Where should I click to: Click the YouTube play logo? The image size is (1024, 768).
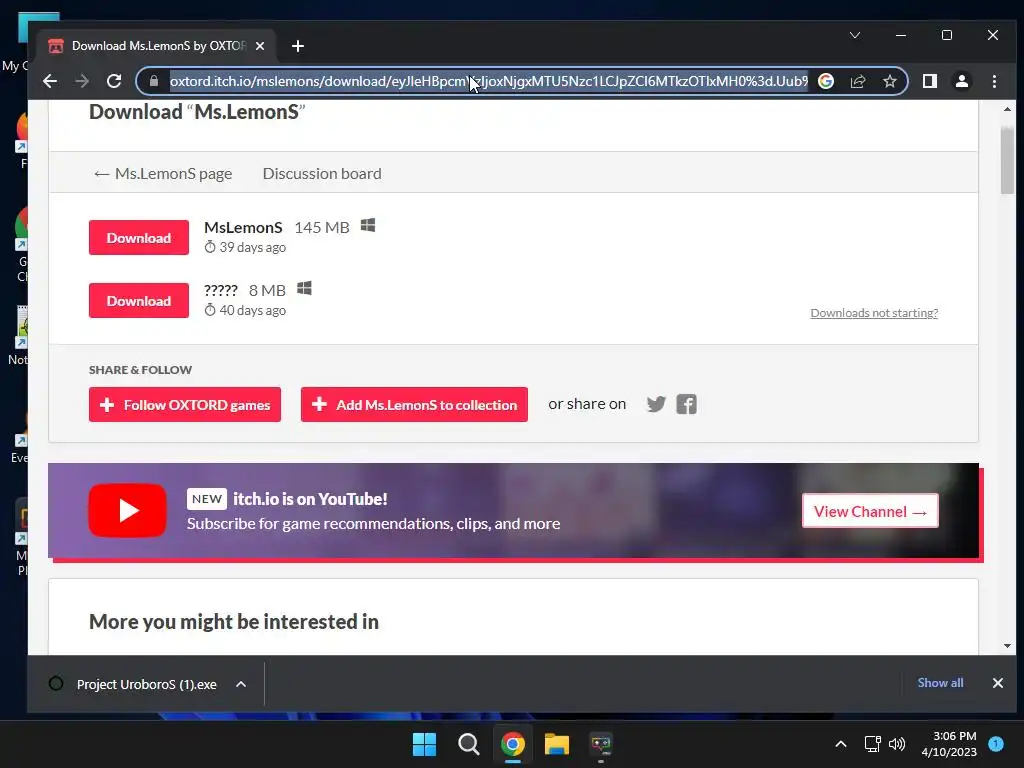(127, 511)
